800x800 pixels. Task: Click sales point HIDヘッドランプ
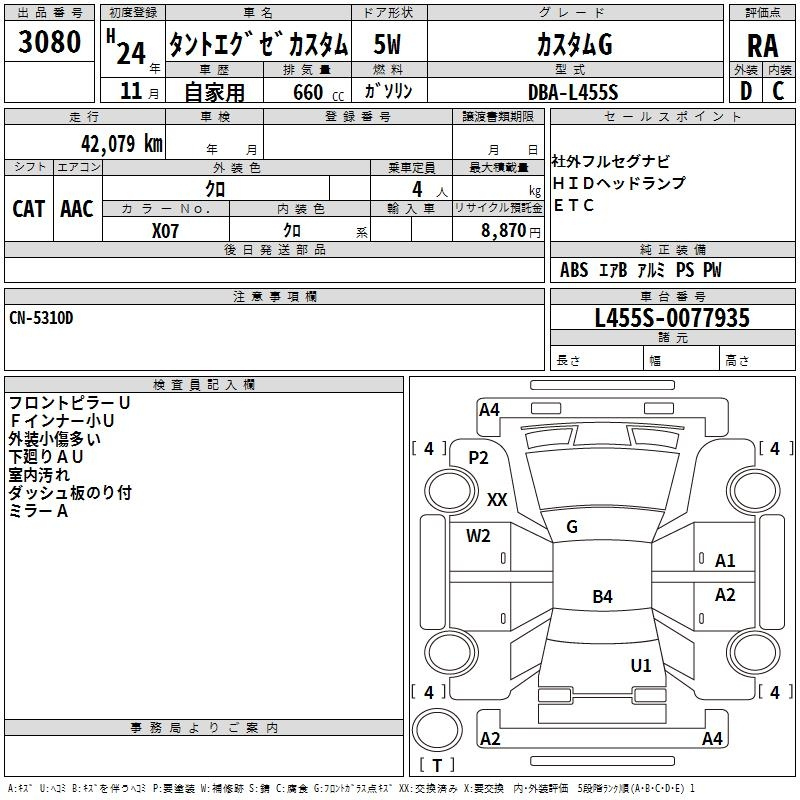click(x=619, y=183)
